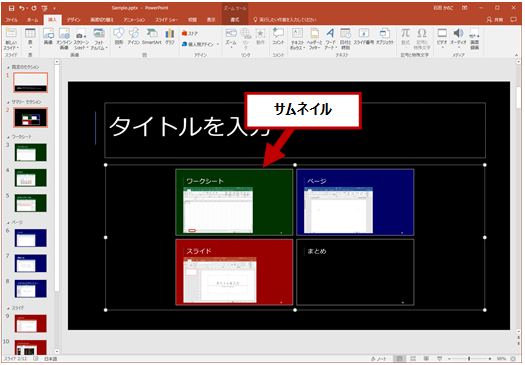
Task: Open the Store (ストア) add-ins
Action: [x=190, y=33]
